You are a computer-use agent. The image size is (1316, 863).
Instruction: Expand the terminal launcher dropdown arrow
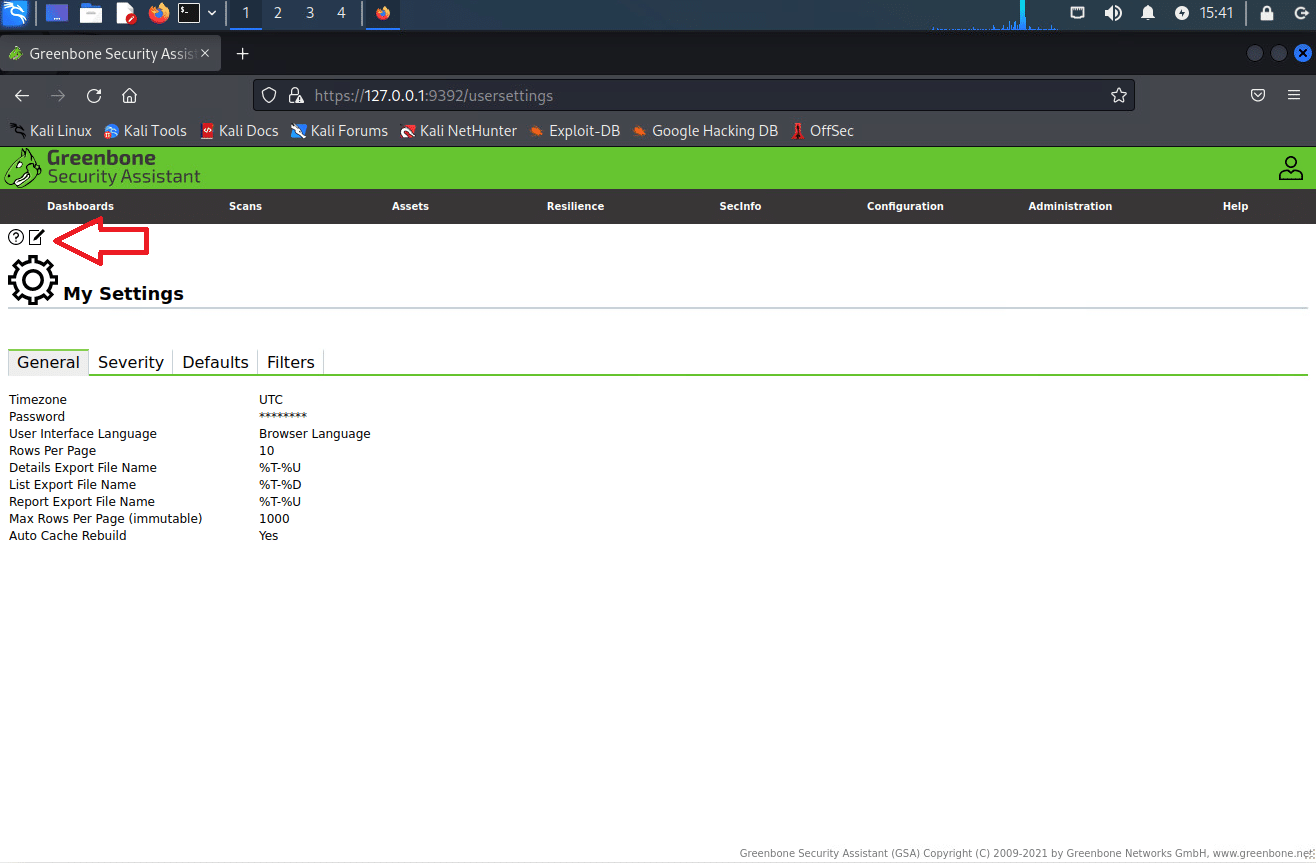click(x=212, y=13)
